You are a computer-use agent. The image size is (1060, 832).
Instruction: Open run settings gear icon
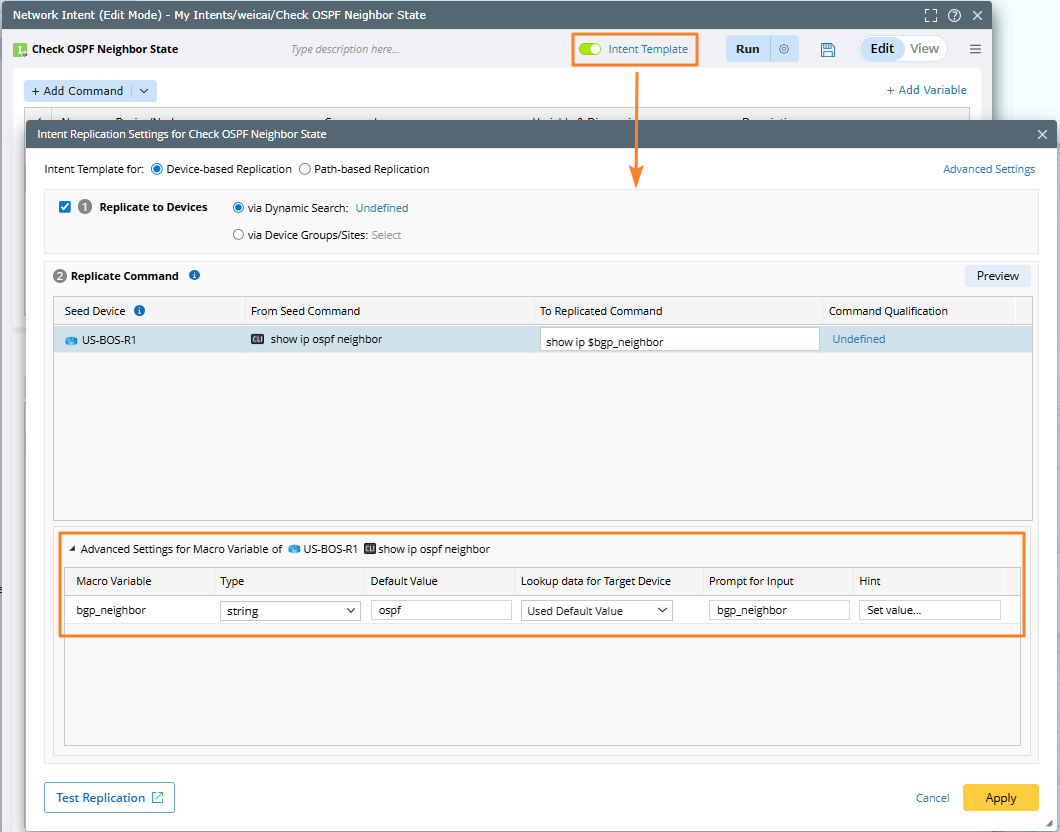point(784,49)
